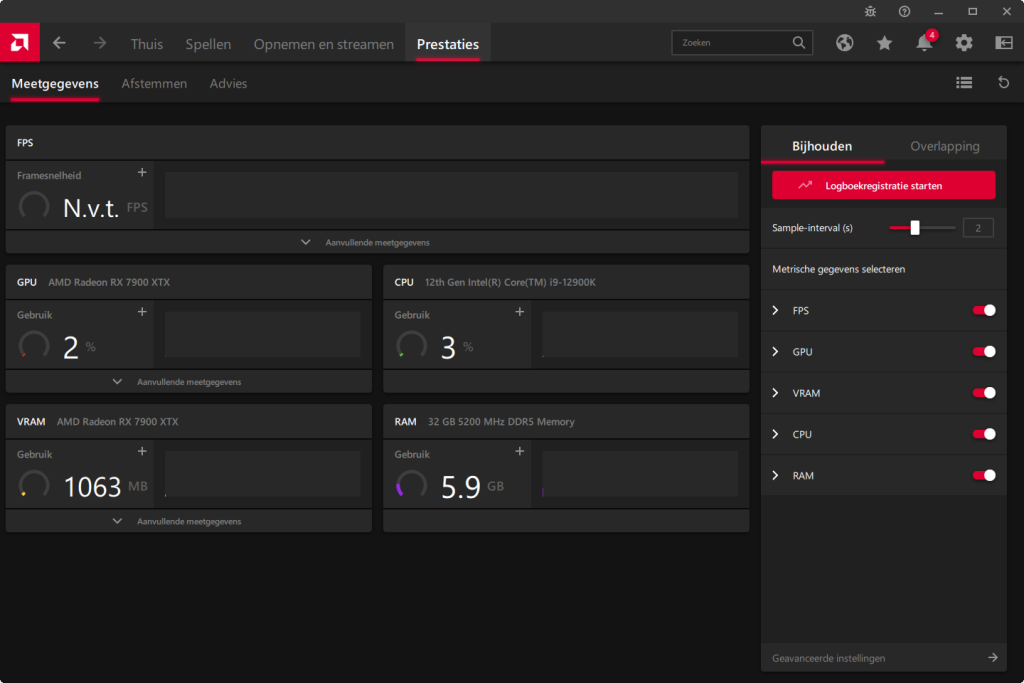
Task: Click the 32 GB 5200 MHz DDR5 Memory label
Action: coord(501,422)
